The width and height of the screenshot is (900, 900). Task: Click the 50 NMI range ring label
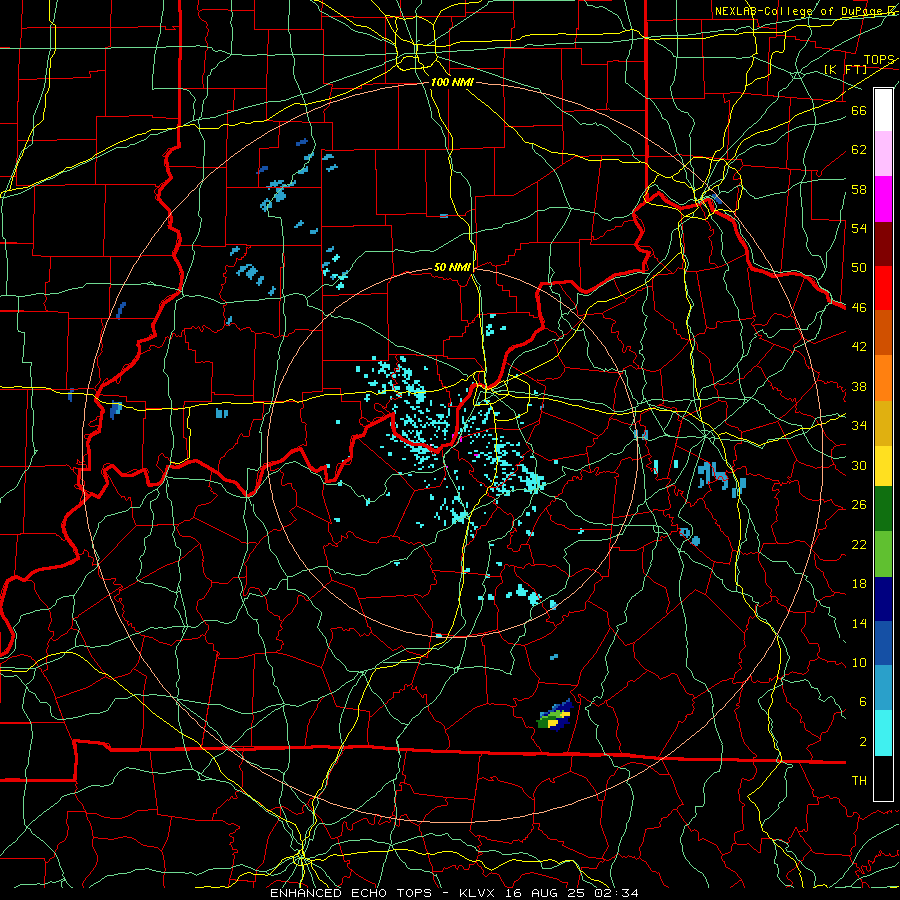tap(452, 267)
